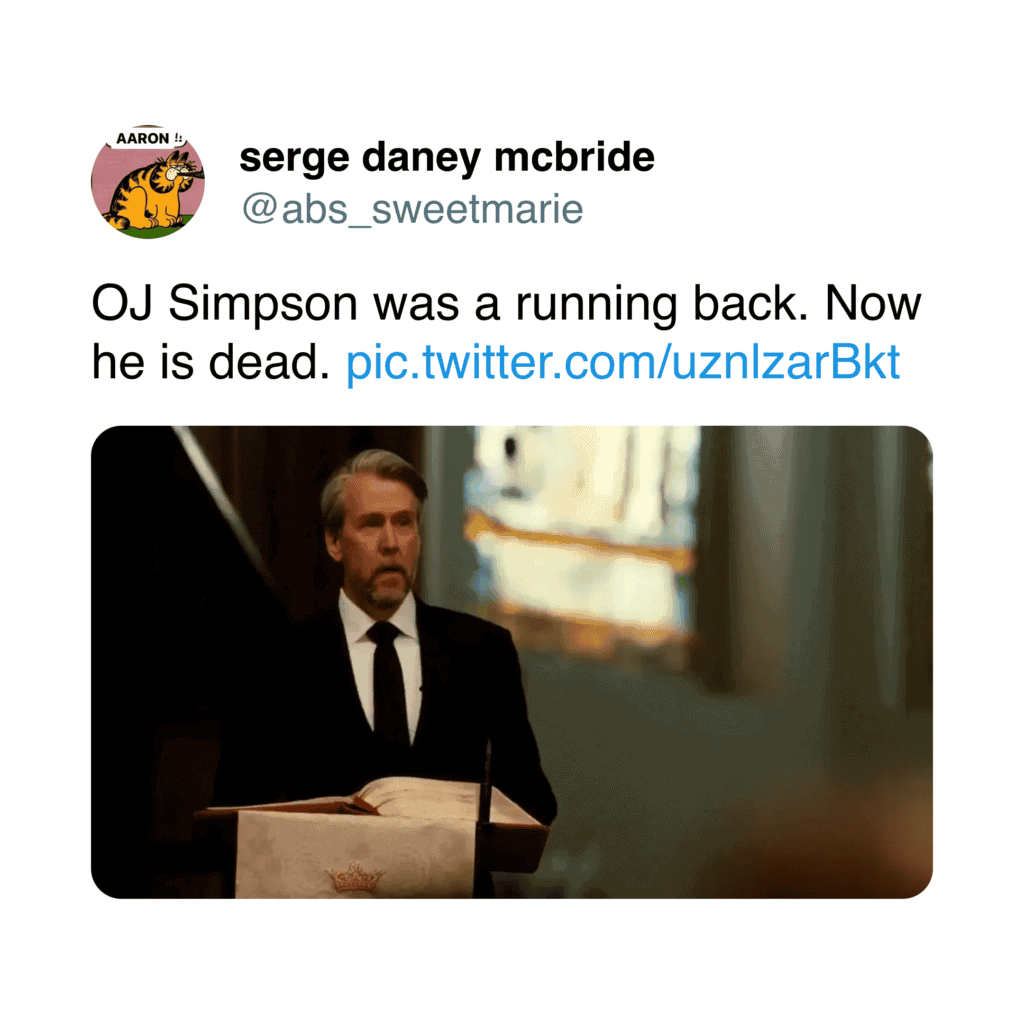Select the tweet text about OJ Simpson
The width and height of the screenshot is (1024, 1024).
(x=506, y=332)
